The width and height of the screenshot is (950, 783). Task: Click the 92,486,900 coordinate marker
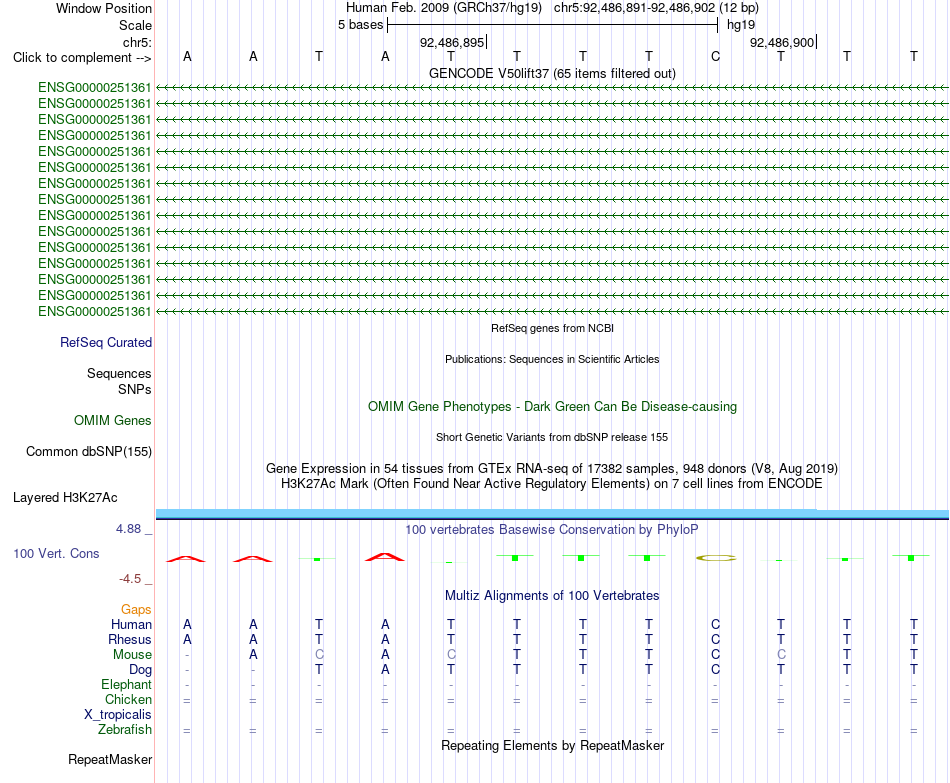[x=783, y=42]
